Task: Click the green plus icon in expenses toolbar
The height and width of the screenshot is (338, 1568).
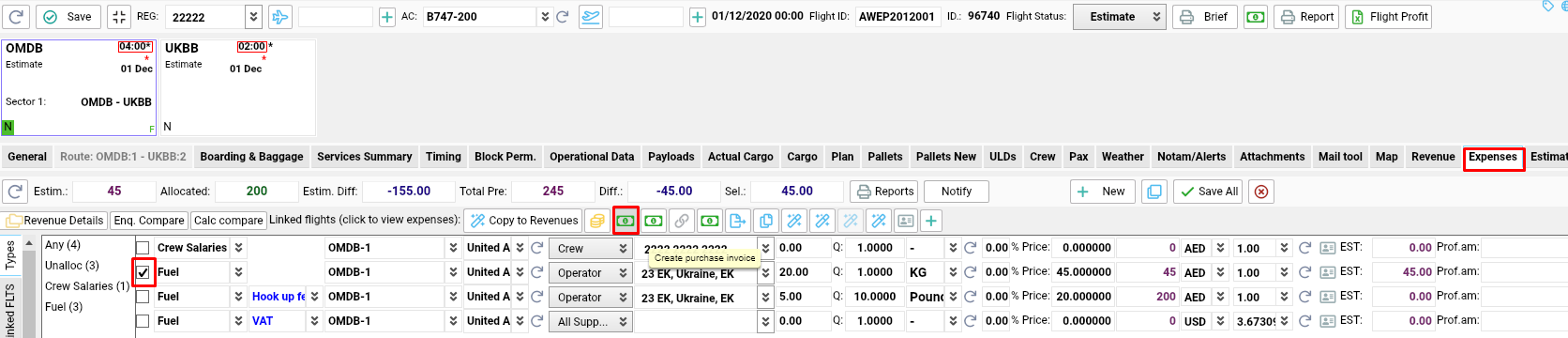Action: click(x=930, y=221)
